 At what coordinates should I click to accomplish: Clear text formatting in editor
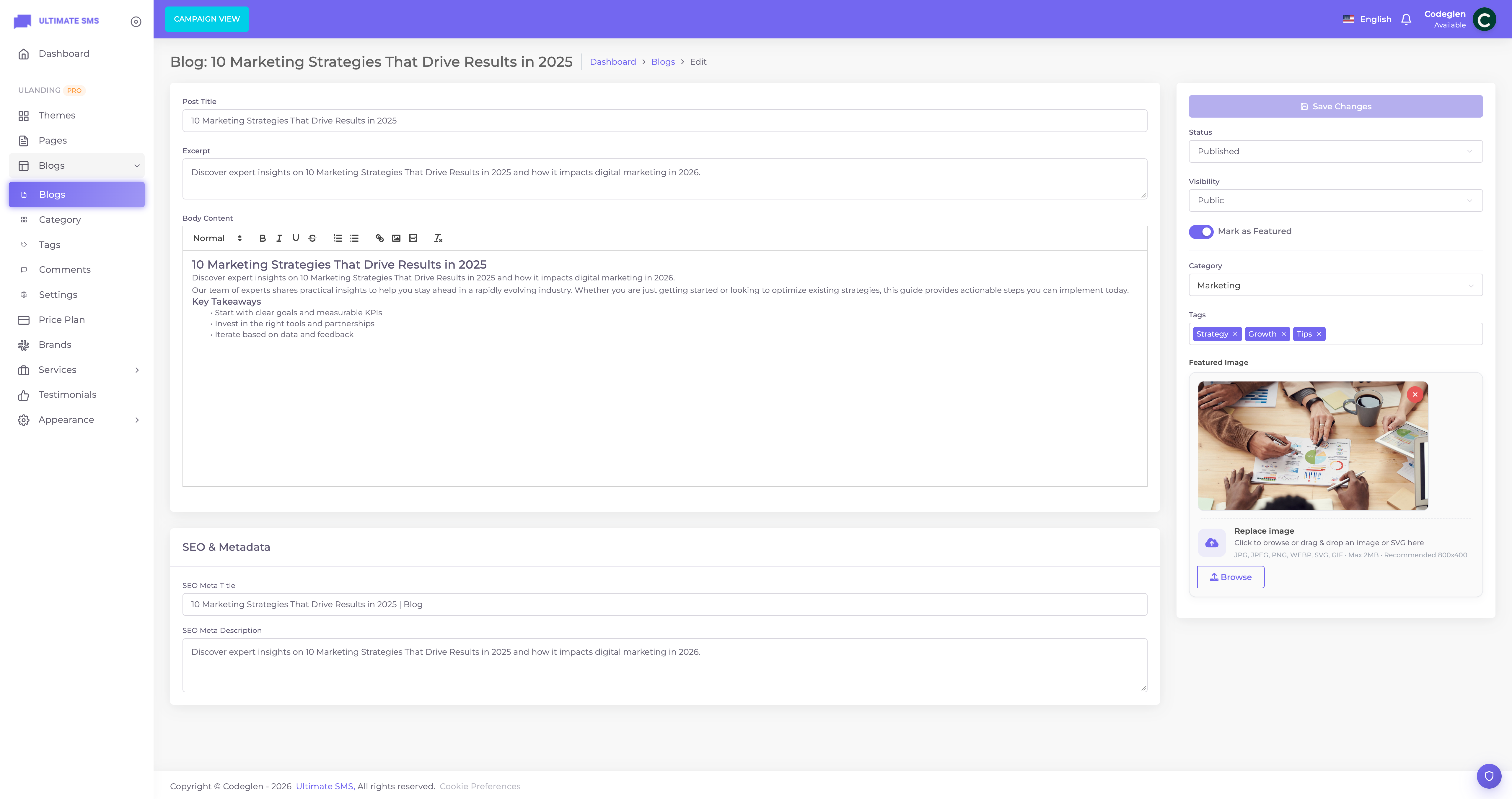[438, 238]
